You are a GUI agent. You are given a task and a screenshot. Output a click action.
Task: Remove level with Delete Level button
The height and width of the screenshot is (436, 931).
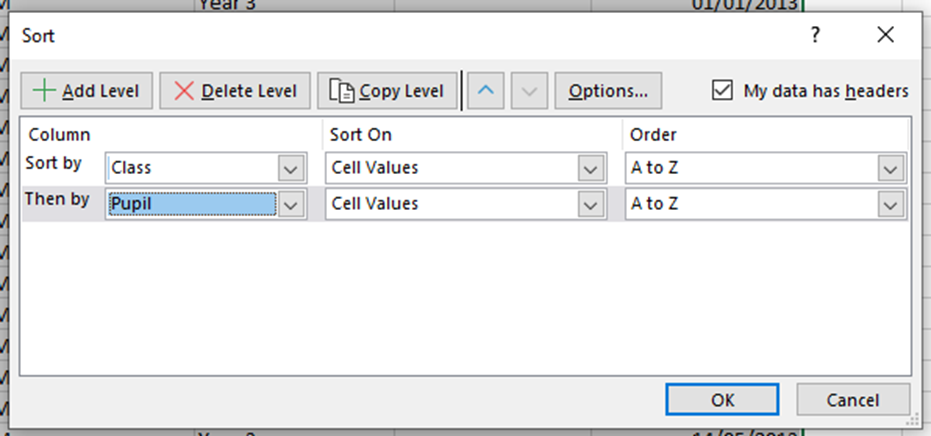pos(236,91)
